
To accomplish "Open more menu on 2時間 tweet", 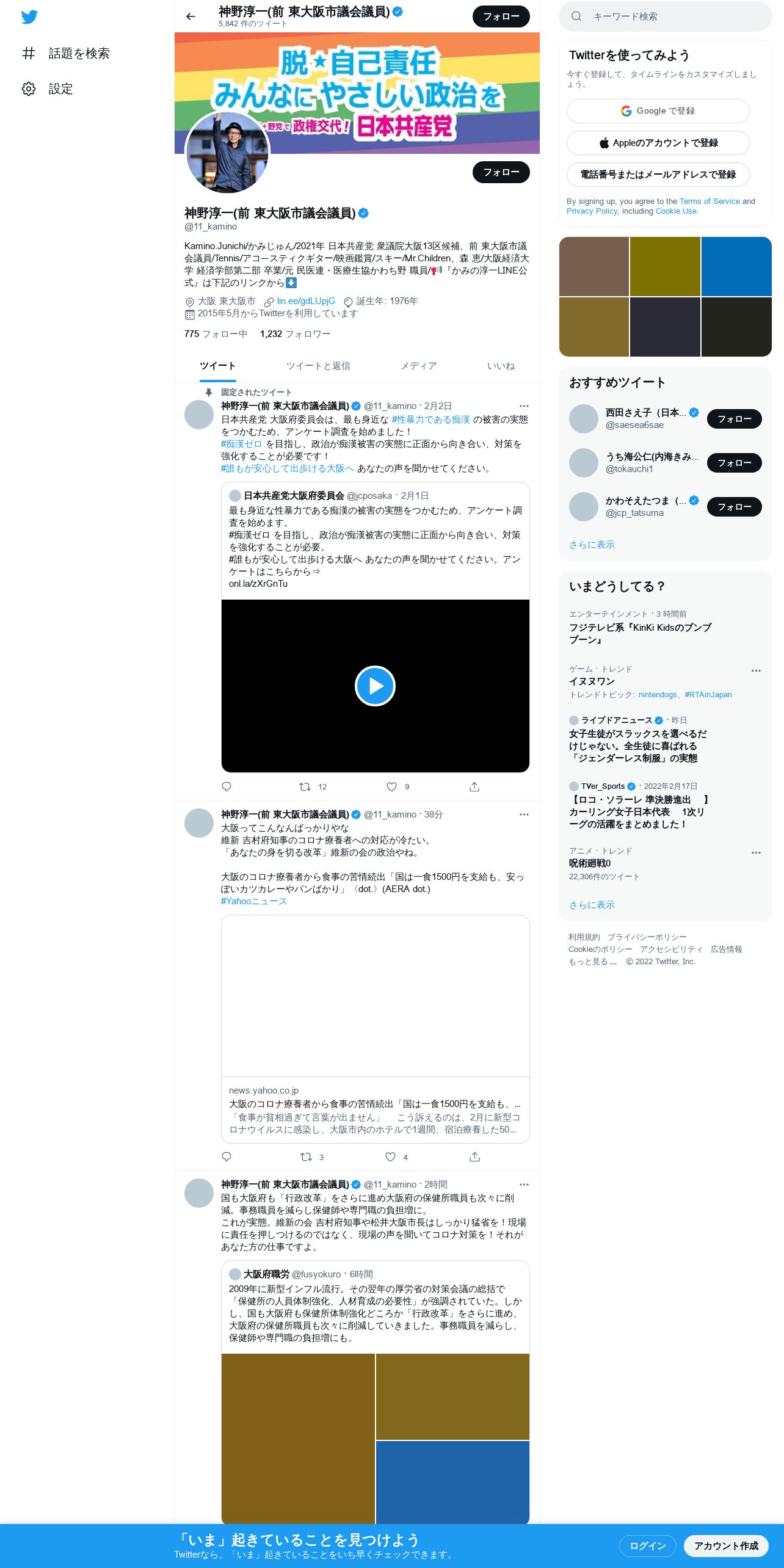I will click(524, 1185).
